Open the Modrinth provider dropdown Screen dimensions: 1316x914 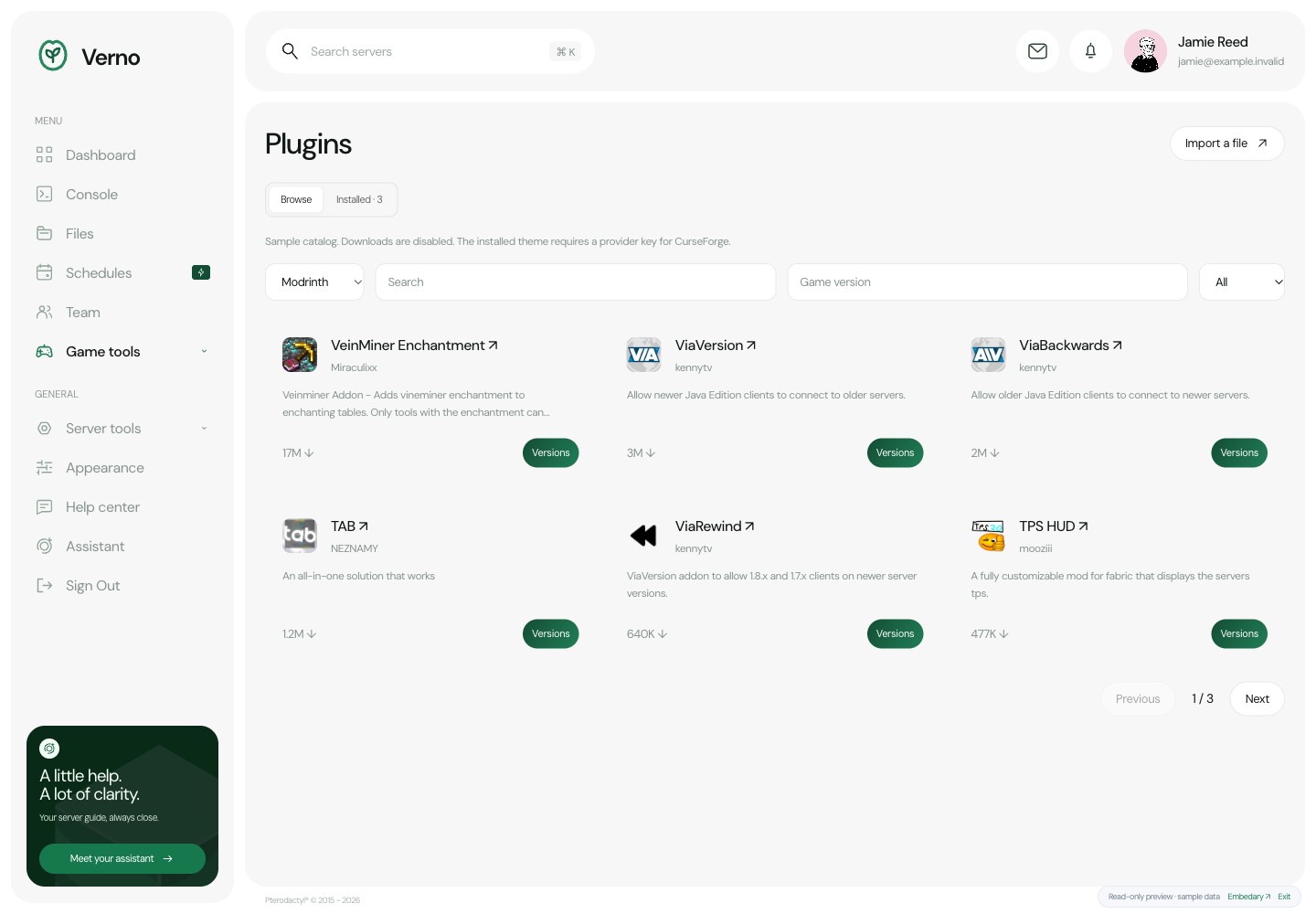pos(314,282)
